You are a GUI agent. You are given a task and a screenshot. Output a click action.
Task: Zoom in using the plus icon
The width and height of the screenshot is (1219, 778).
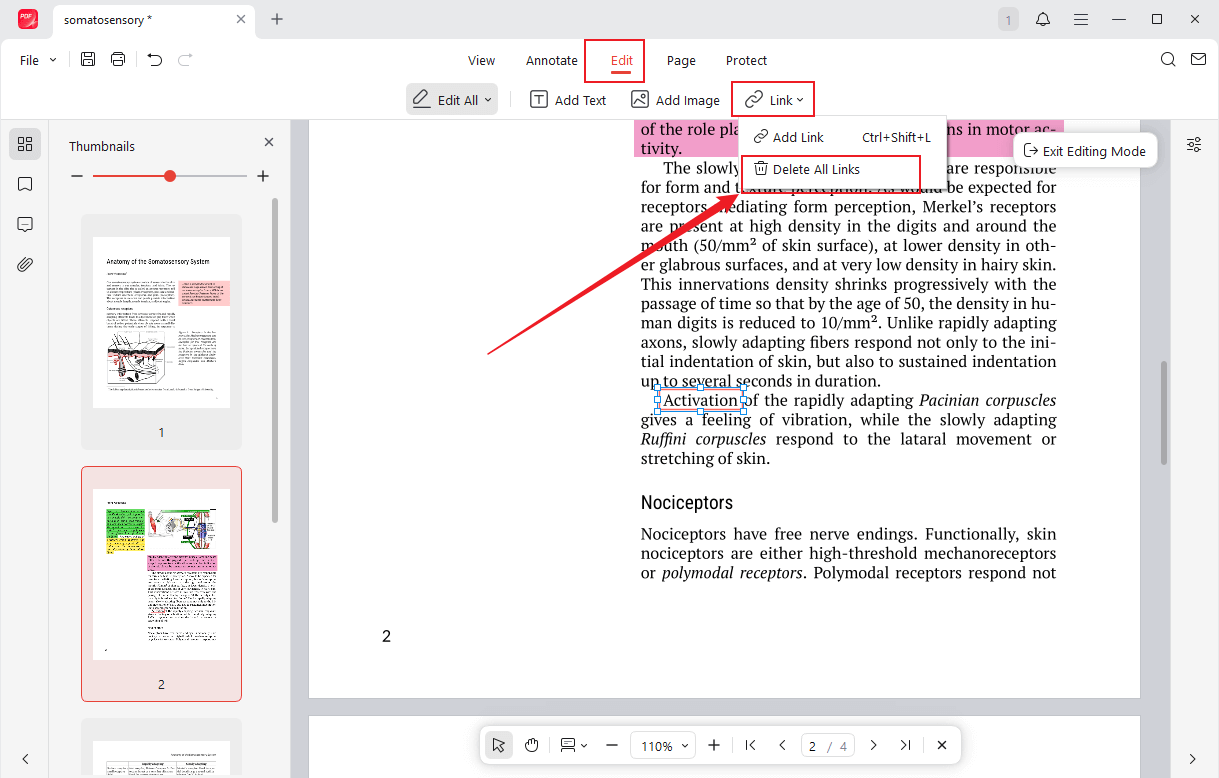click(714, 745)
